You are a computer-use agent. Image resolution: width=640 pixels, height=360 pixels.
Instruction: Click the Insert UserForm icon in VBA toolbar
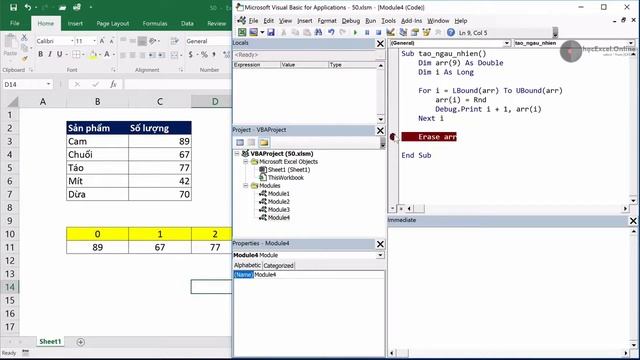tap(253, 32)
